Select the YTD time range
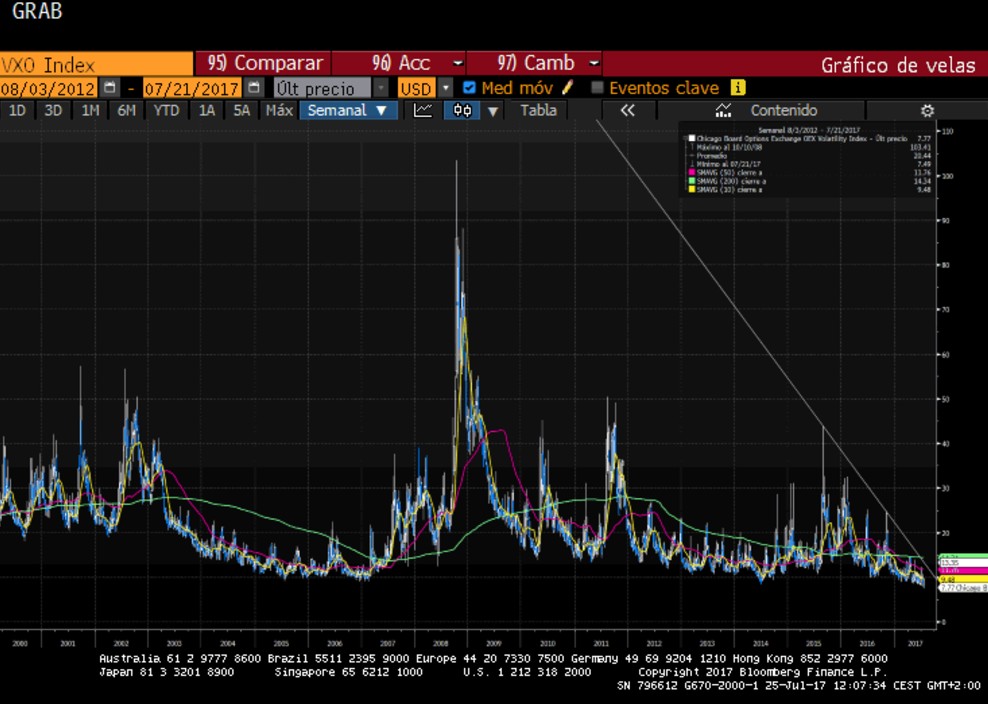Image resolution: width=988 pixels, height=704 pixels. 166,110
